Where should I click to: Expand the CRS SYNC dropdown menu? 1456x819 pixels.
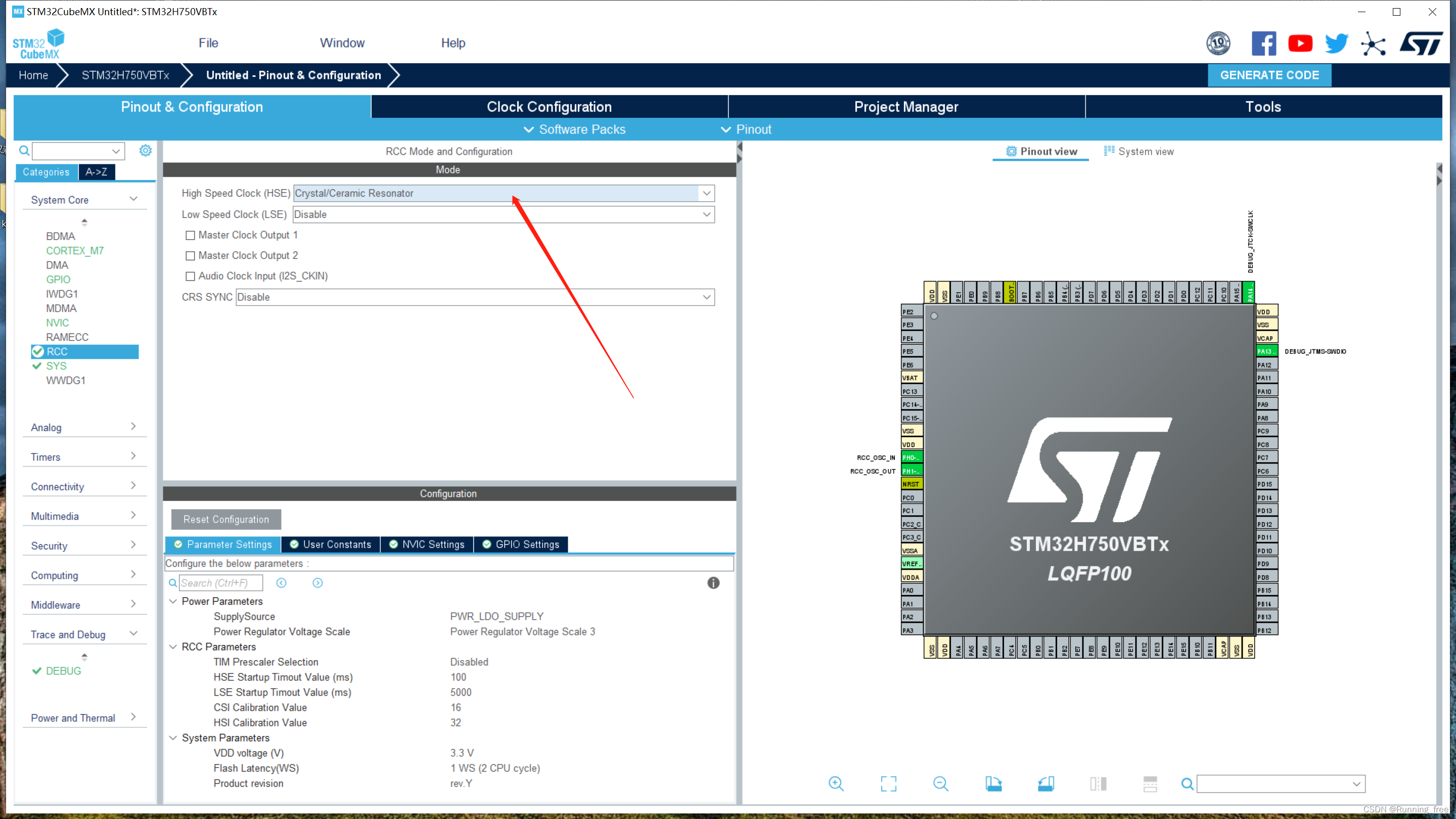[x=706, y=297]
